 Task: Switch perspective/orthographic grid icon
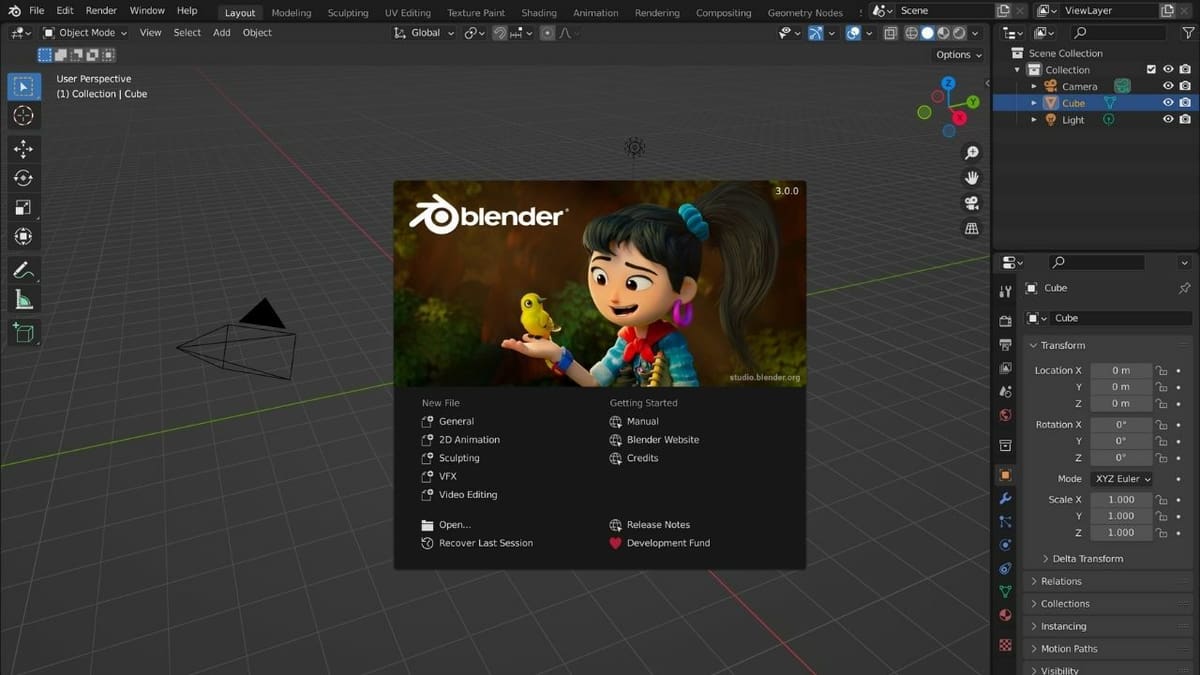tap(971, 228)
